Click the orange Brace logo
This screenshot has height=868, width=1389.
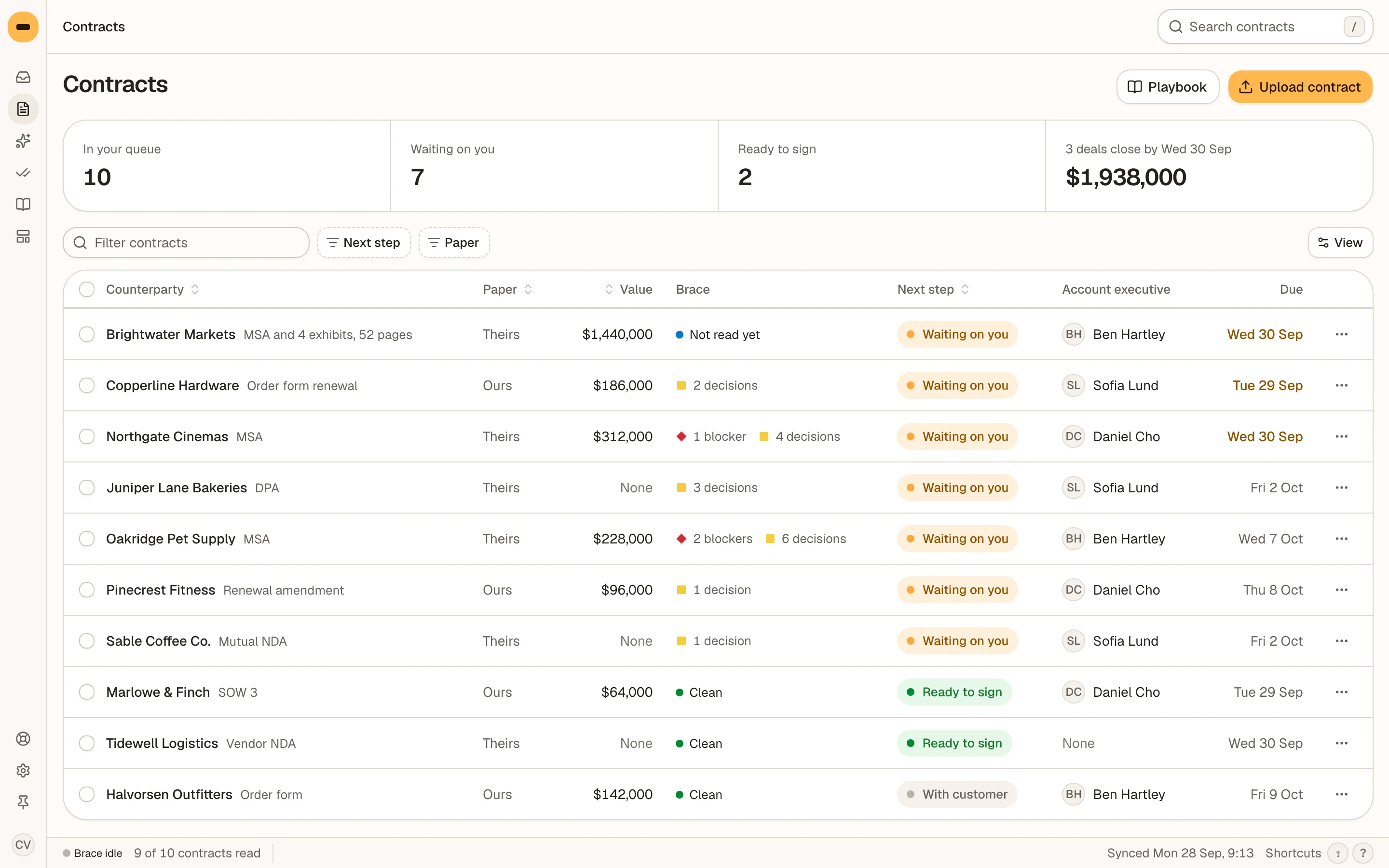tap(23, 27)
